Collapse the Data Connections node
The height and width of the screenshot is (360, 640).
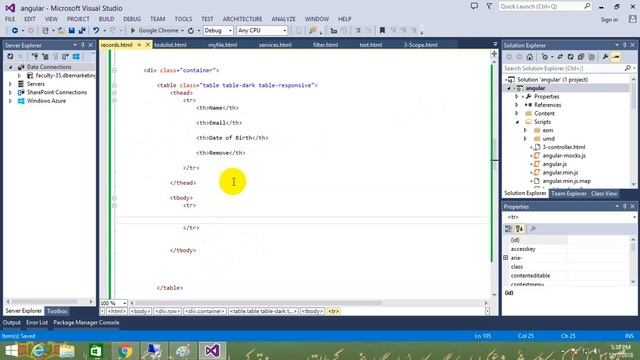(x=10, y=67)
